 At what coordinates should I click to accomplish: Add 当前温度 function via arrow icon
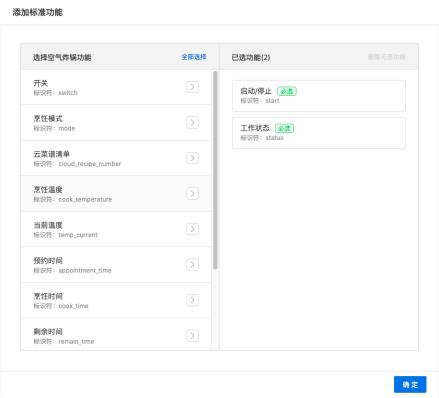click(192, 229)
